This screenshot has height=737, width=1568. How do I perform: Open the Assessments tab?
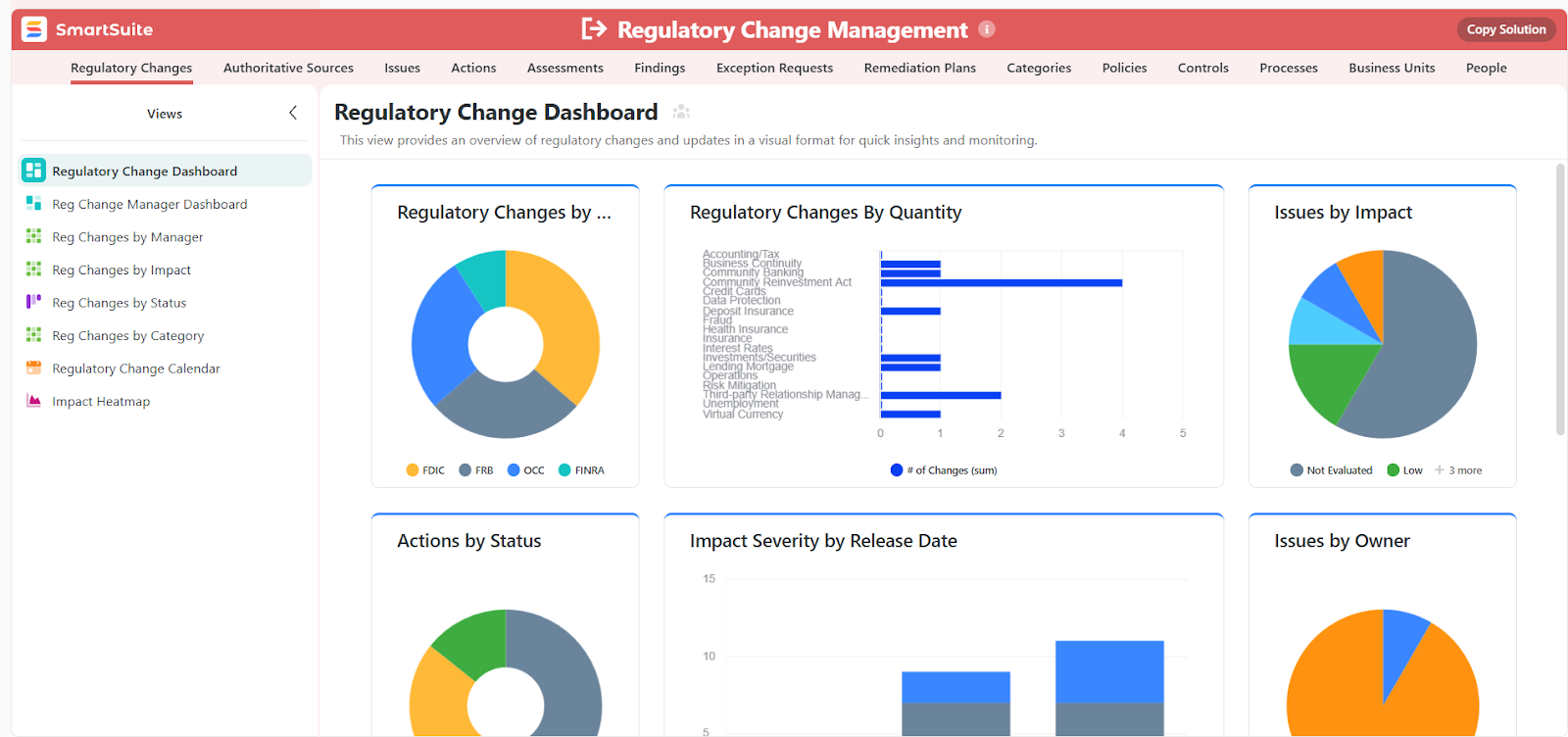tap(565, 68)
